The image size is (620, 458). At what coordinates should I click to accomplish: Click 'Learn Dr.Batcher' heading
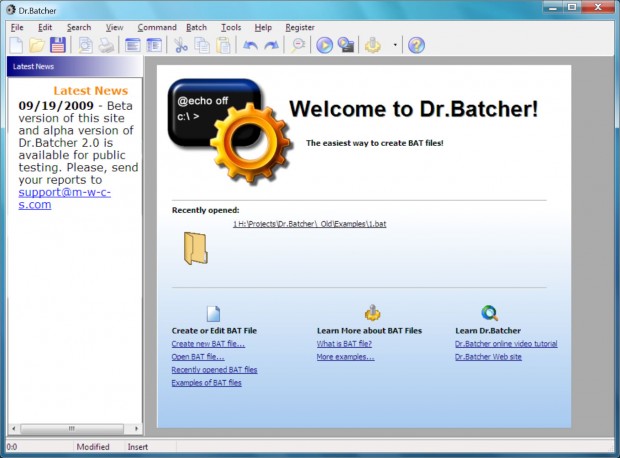tap(488, 331)
